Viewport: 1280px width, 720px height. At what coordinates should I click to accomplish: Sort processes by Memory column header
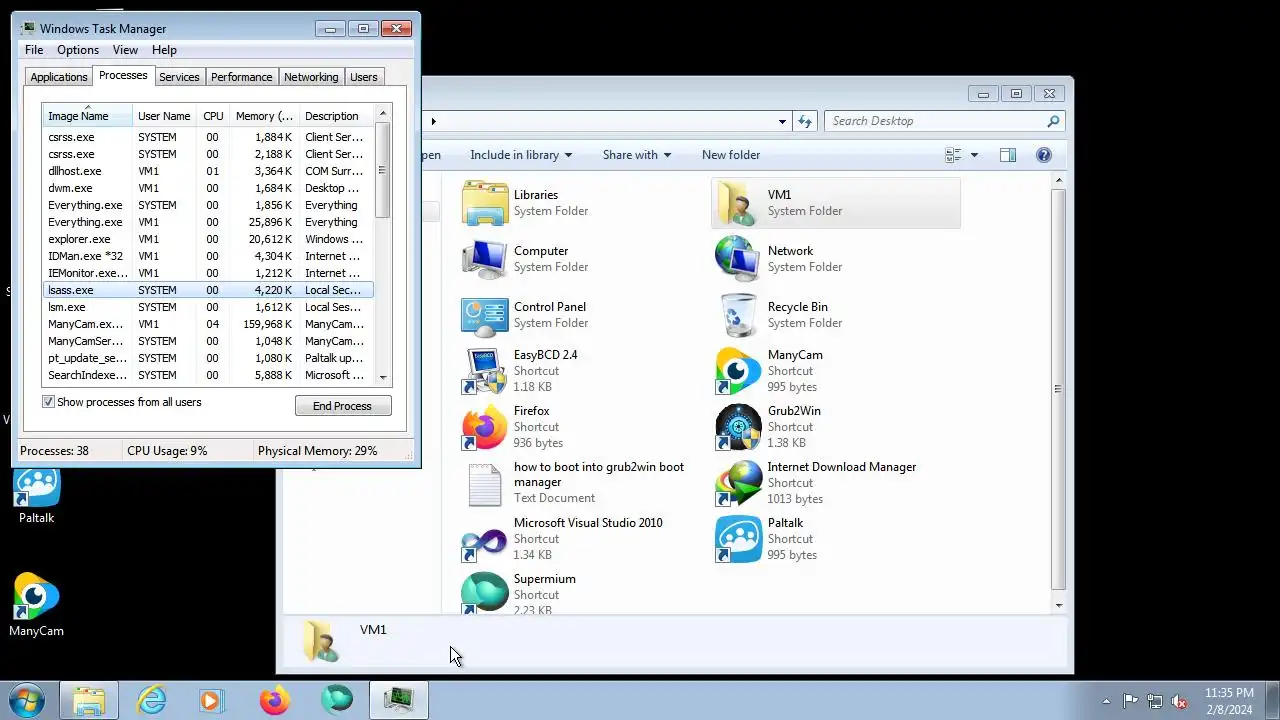click(x=264, y=116)
